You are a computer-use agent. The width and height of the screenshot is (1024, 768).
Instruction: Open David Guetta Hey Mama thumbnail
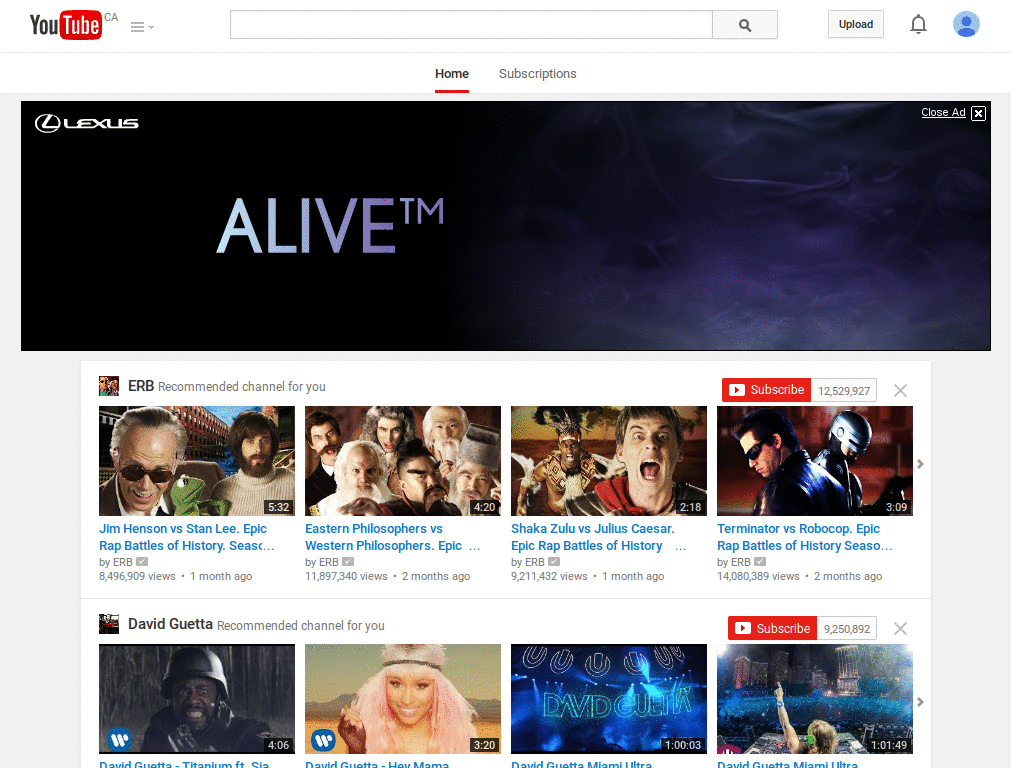point(403,699)
